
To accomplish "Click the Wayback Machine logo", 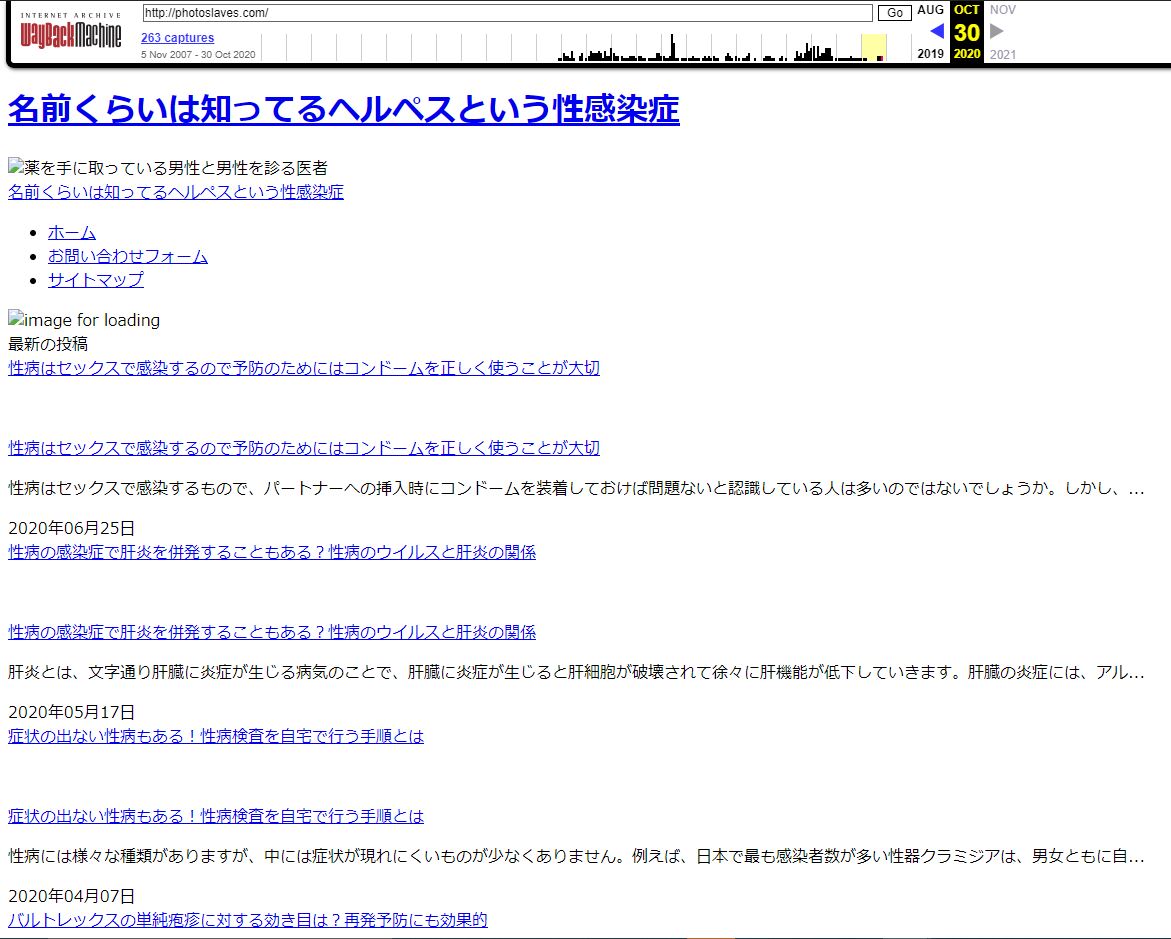I will (70, 34).
